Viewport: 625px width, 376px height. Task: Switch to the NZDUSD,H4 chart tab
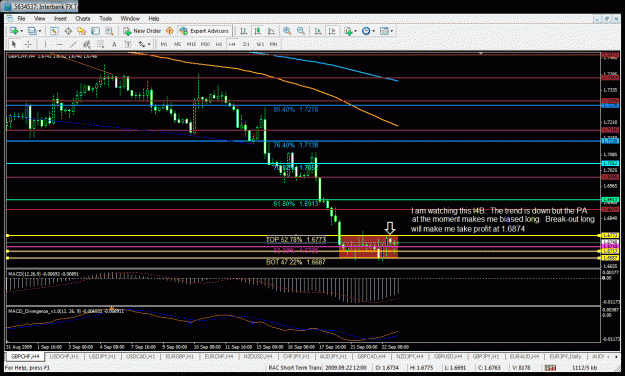point(257,356)
